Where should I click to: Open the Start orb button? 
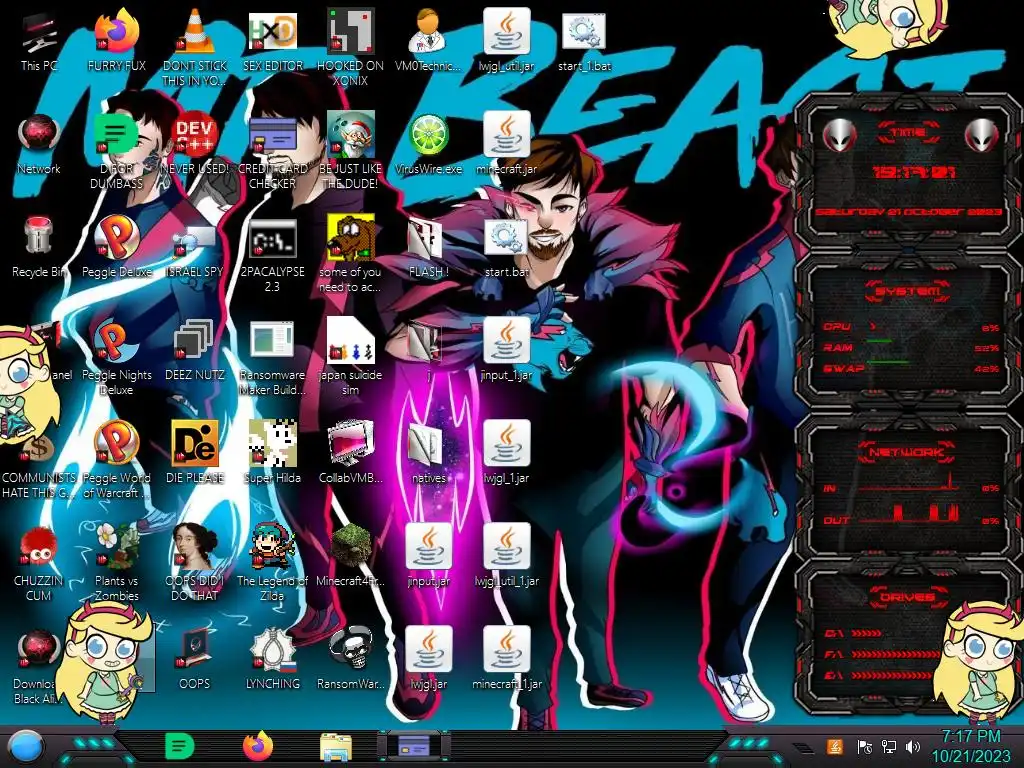[x=25, y=747]
